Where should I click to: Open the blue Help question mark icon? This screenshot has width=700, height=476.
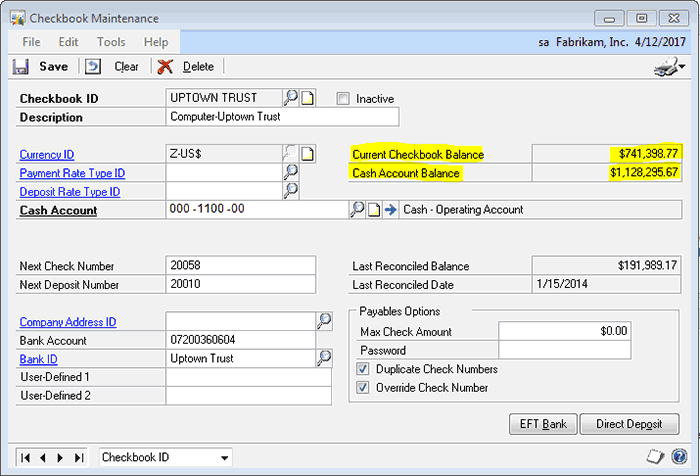tap(679, 457)
